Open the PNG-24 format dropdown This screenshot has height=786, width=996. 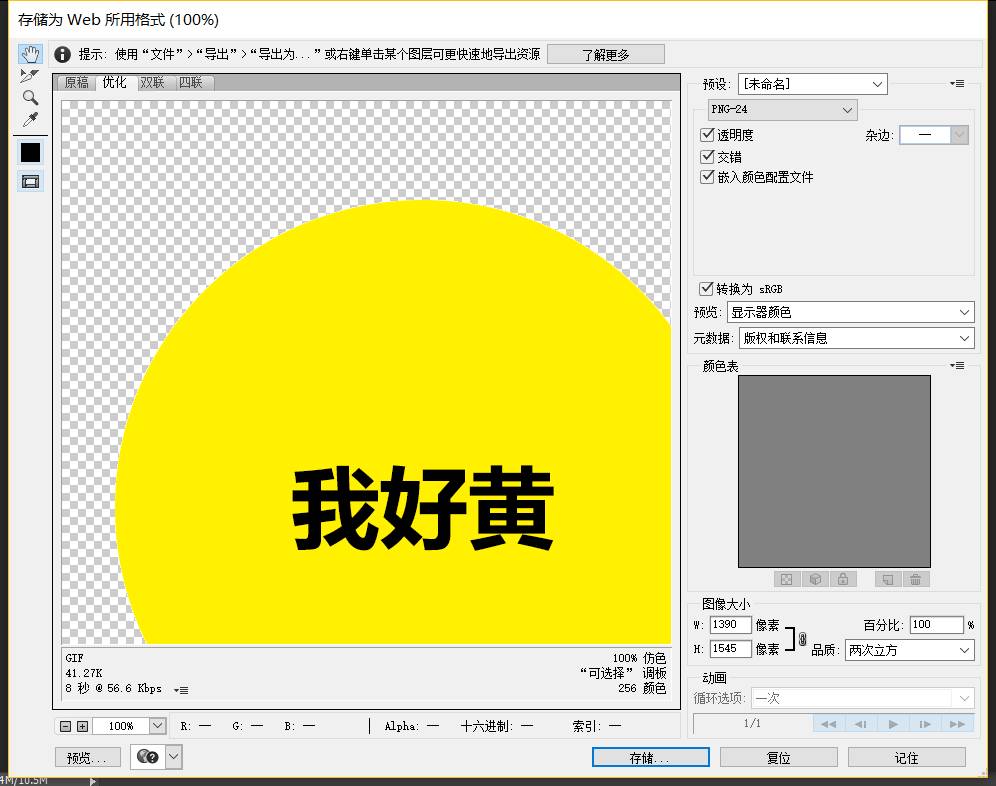[x=783, y=109]
